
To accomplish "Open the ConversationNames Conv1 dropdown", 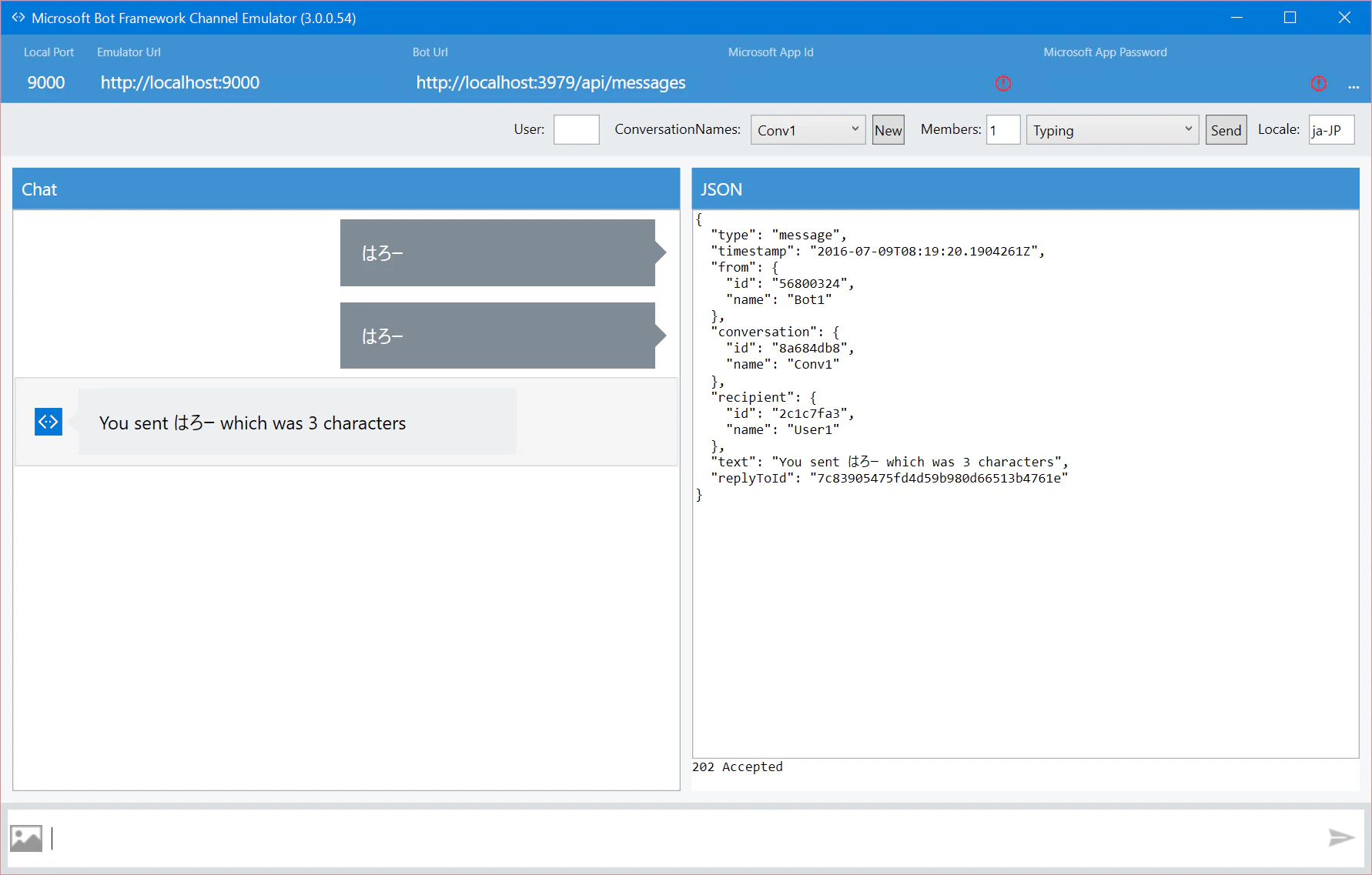I will 808,130.
